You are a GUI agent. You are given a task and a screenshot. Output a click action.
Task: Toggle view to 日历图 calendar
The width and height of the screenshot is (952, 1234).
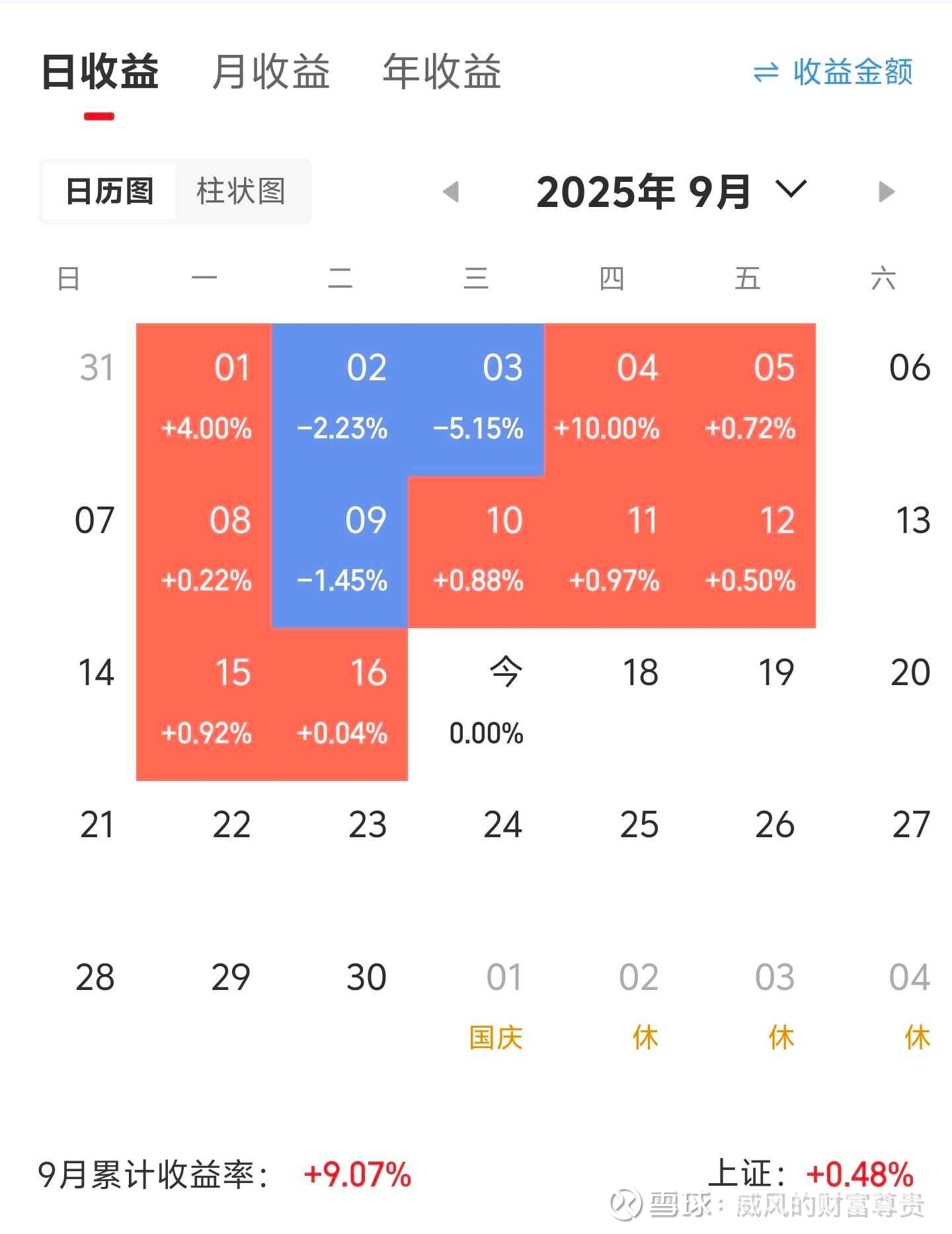coord(110,192)
